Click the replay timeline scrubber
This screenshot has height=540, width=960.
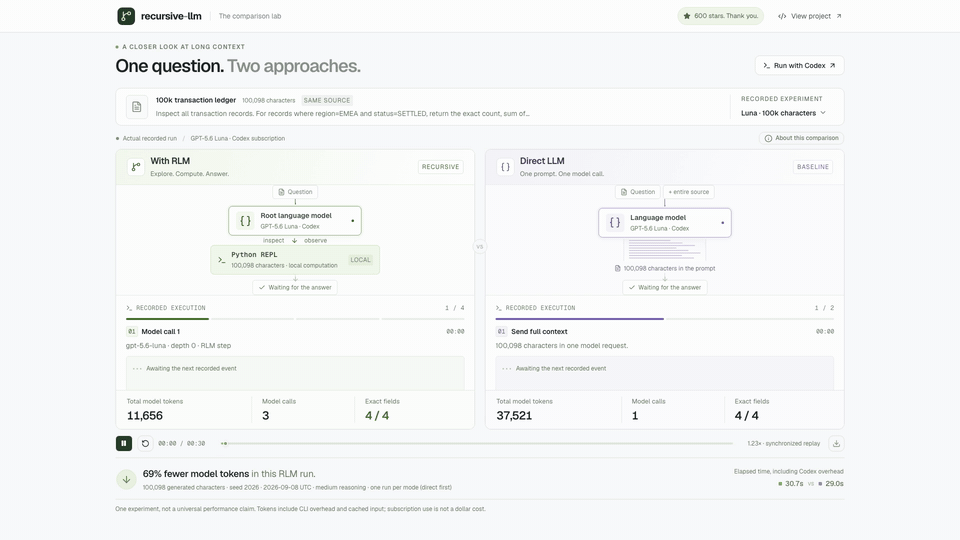(x=478, y=443)
